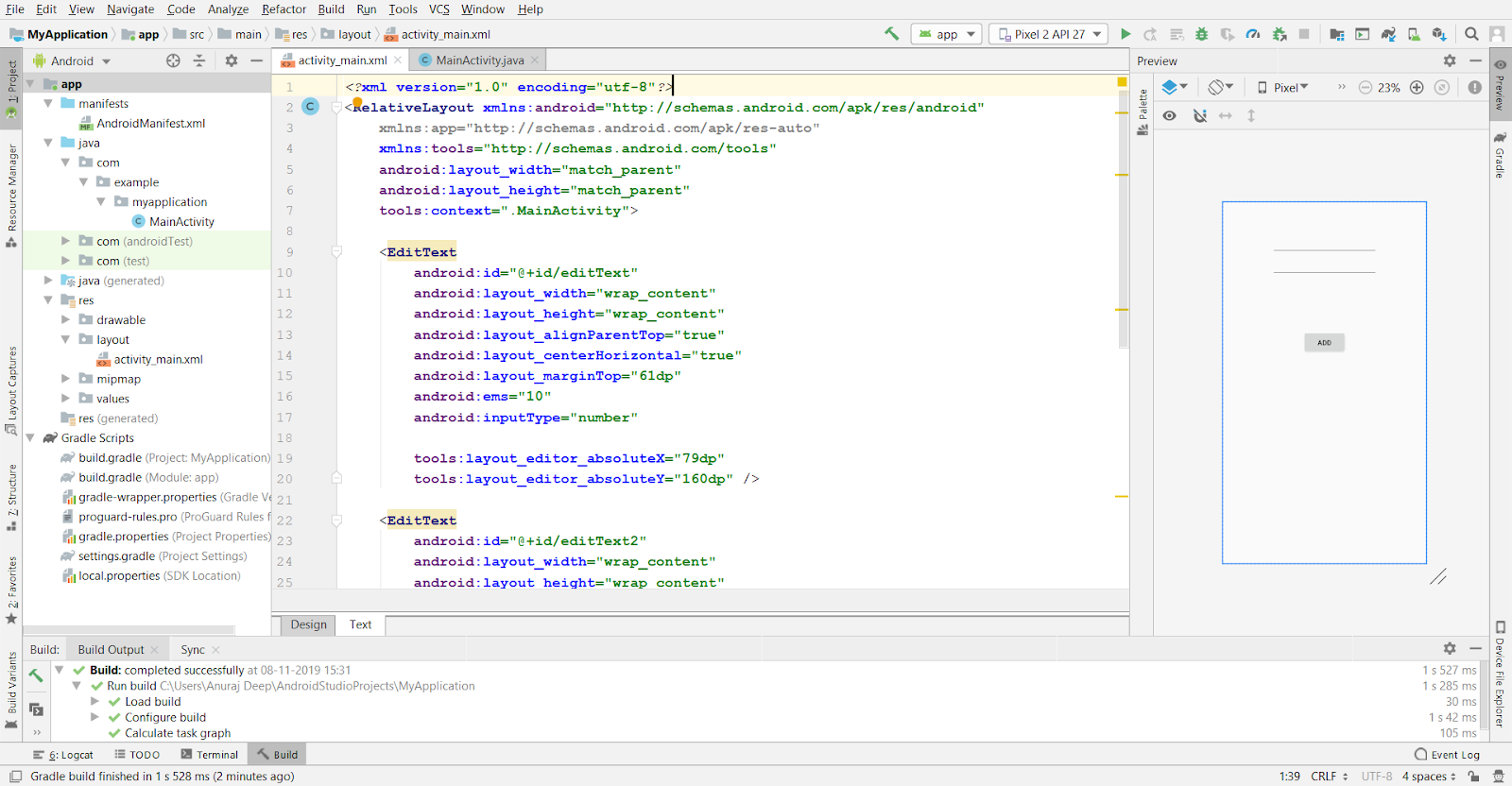
Task: Click the CRLF line separator widget
Action: coord(1330,777)
